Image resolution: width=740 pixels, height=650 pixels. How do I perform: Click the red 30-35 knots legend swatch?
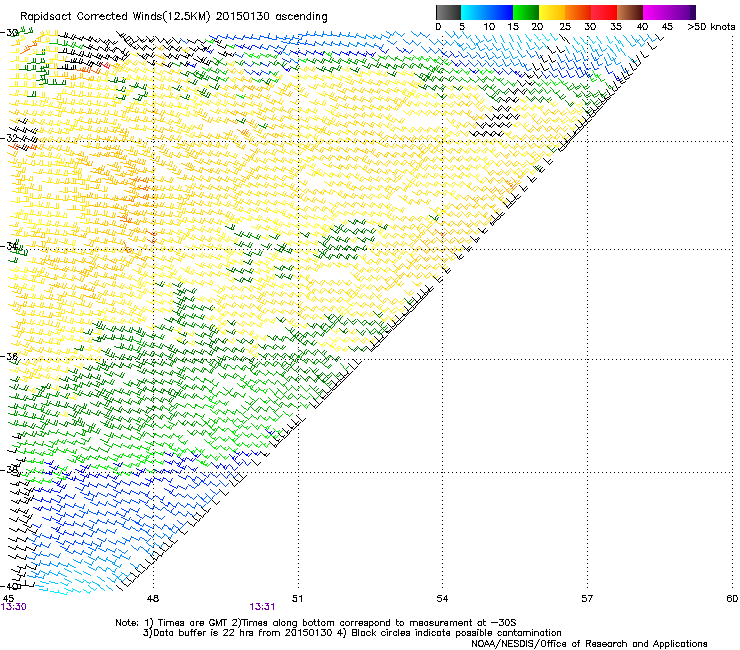(604, 12)
